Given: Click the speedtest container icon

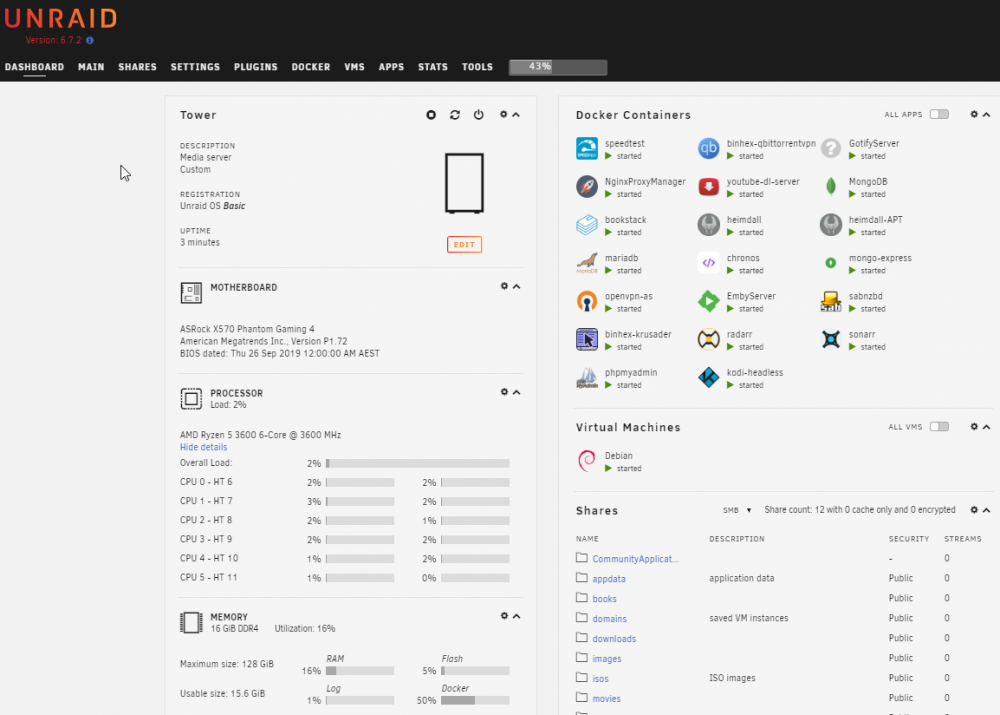Looking at the screenshot, I should point(587,149).
